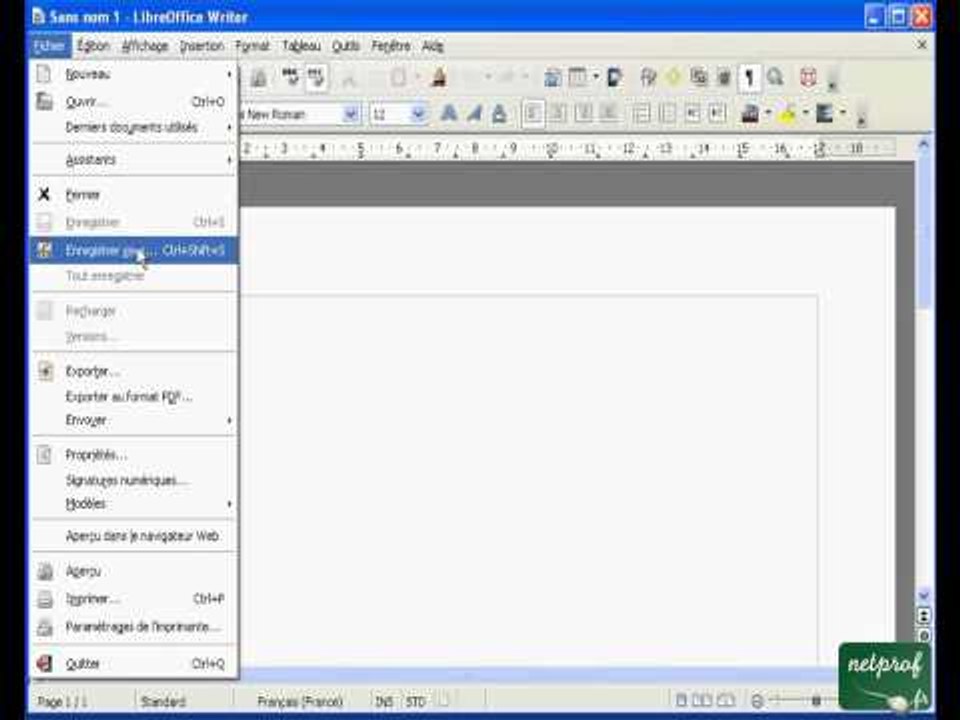Click Standard page style in status bar

pyautogui.click(x=163, y=701)
